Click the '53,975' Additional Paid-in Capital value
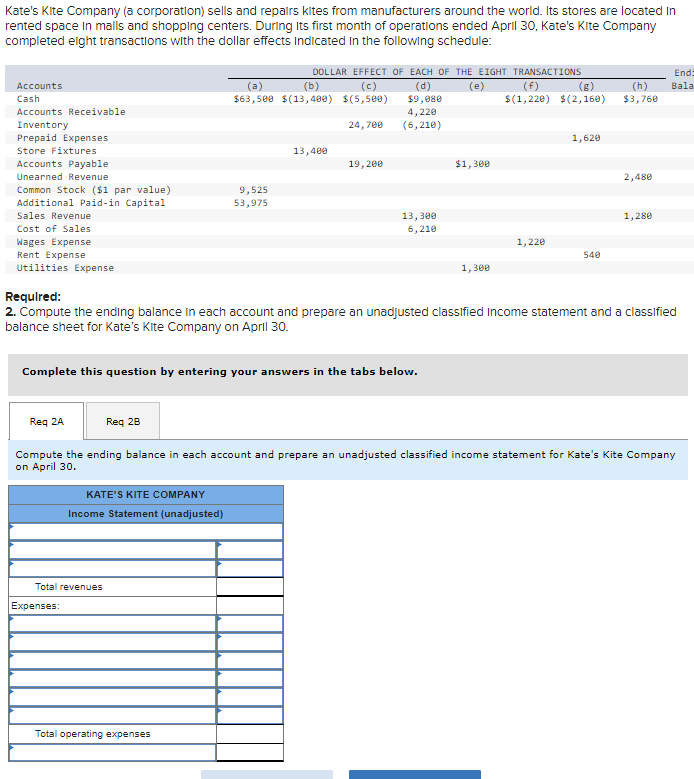The width and height of the screenshot is (694, 779). click(251, 203)
